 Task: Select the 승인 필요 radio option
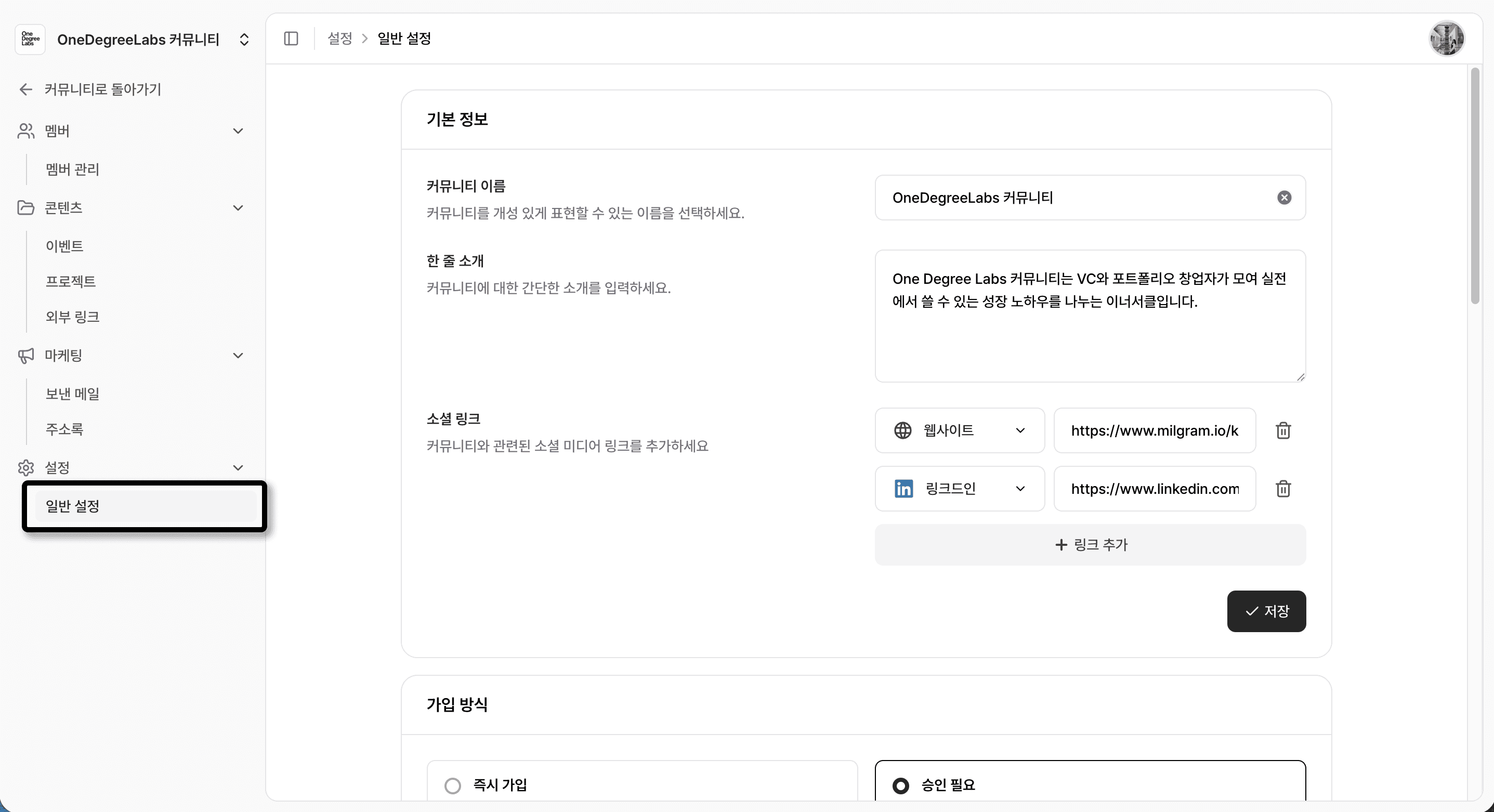tap(901, 785)
